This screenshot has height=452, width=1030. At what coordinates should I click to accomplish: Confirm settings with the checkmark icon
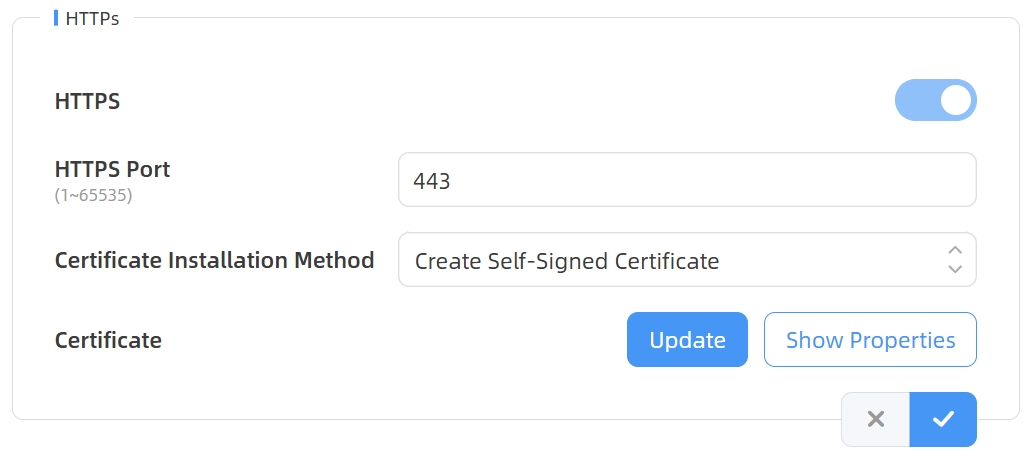click(943, 419)
